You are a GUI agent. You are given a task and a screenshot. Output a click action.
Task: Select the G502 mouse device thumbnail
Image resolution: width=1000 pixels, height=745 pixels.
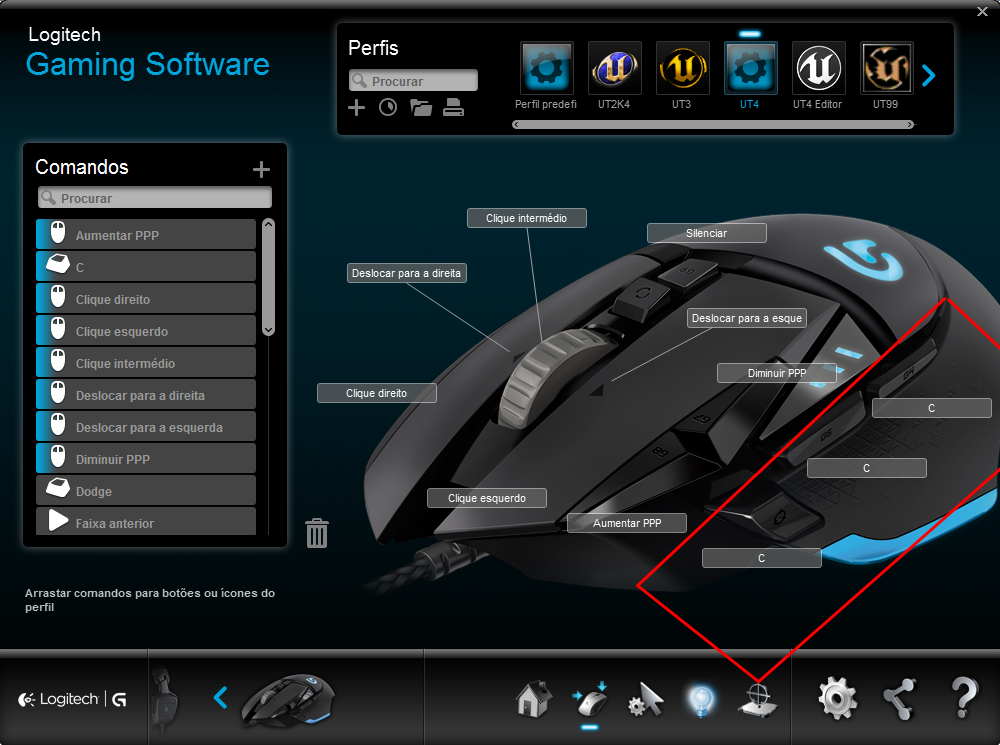[x=287, y=700]
